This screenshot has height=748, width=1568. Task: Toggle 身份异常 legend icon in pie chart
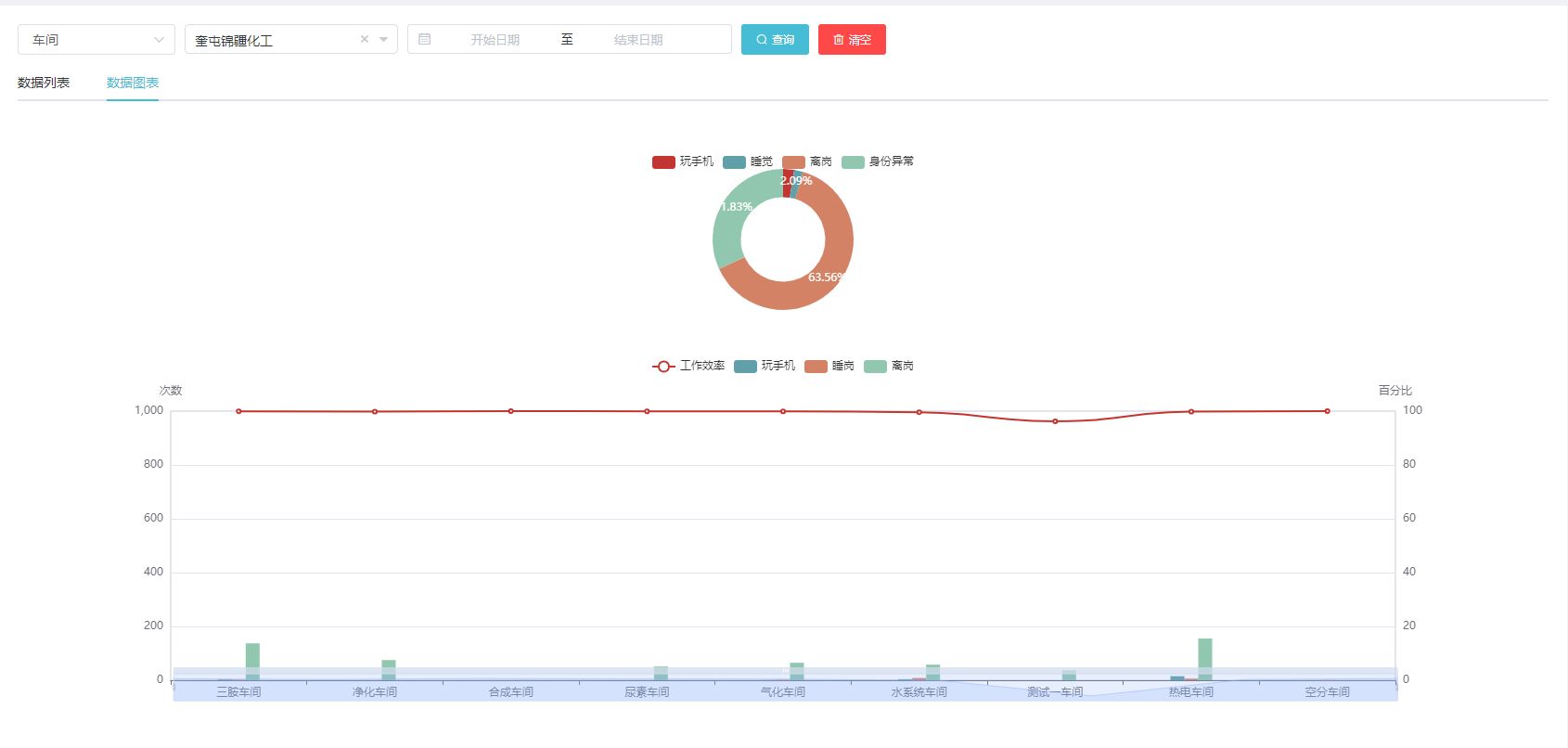click(x=853, y=162)
